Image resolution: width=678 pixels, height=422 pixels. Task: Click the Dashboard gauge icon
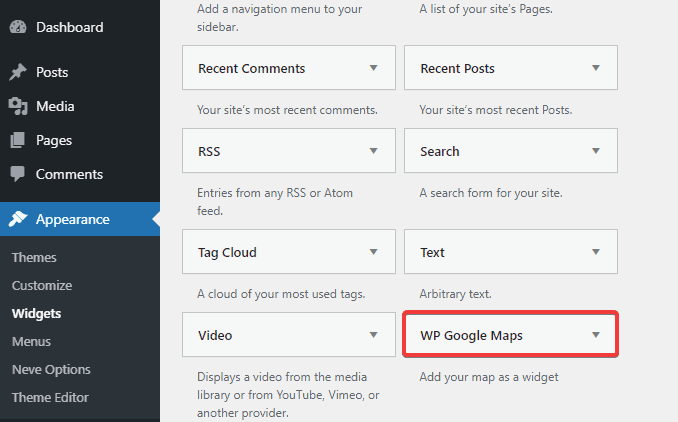click(18, 27)
